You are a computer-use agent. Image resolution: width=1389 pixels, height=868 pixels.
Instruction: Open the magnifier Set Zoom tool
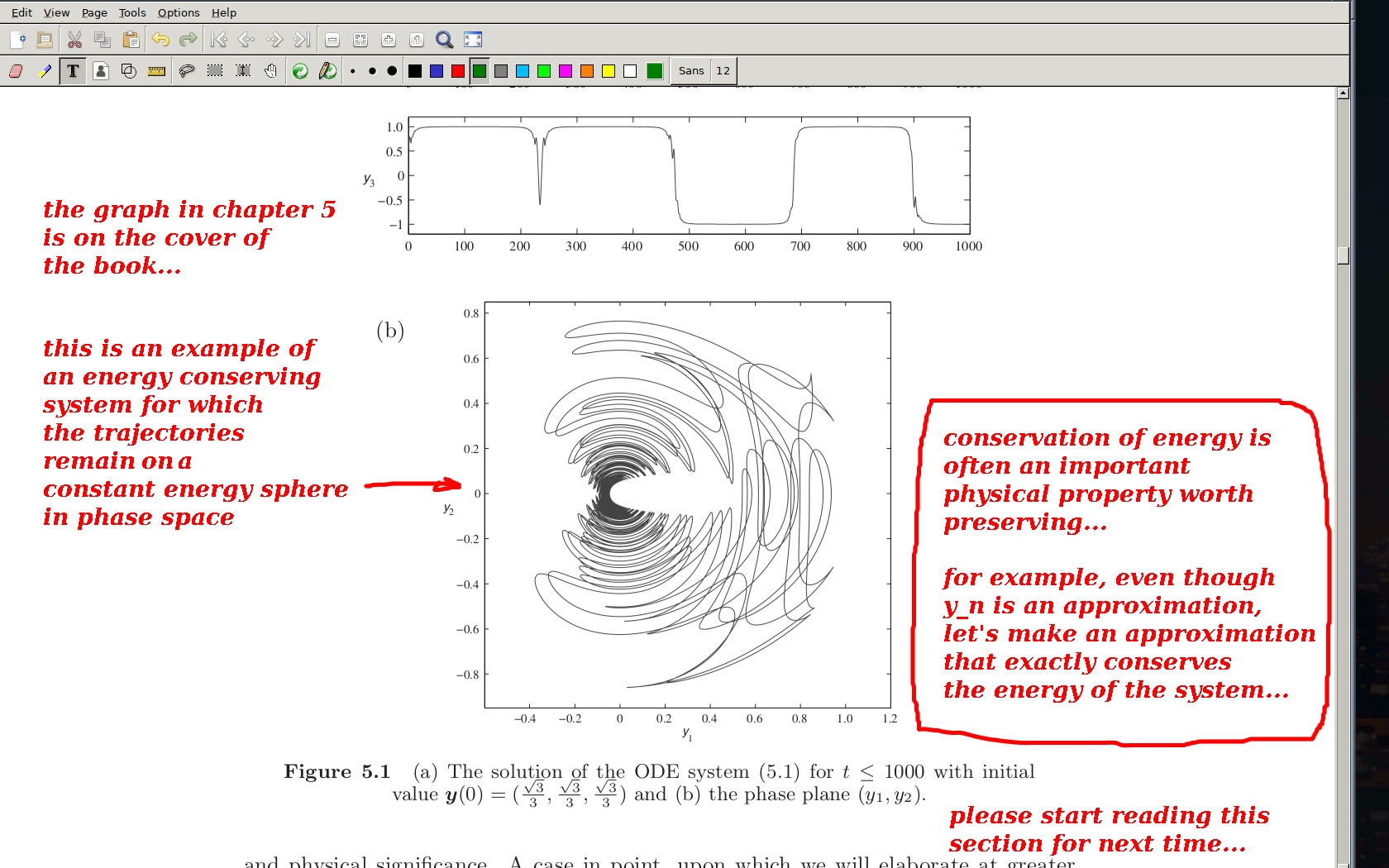point(444,40)
